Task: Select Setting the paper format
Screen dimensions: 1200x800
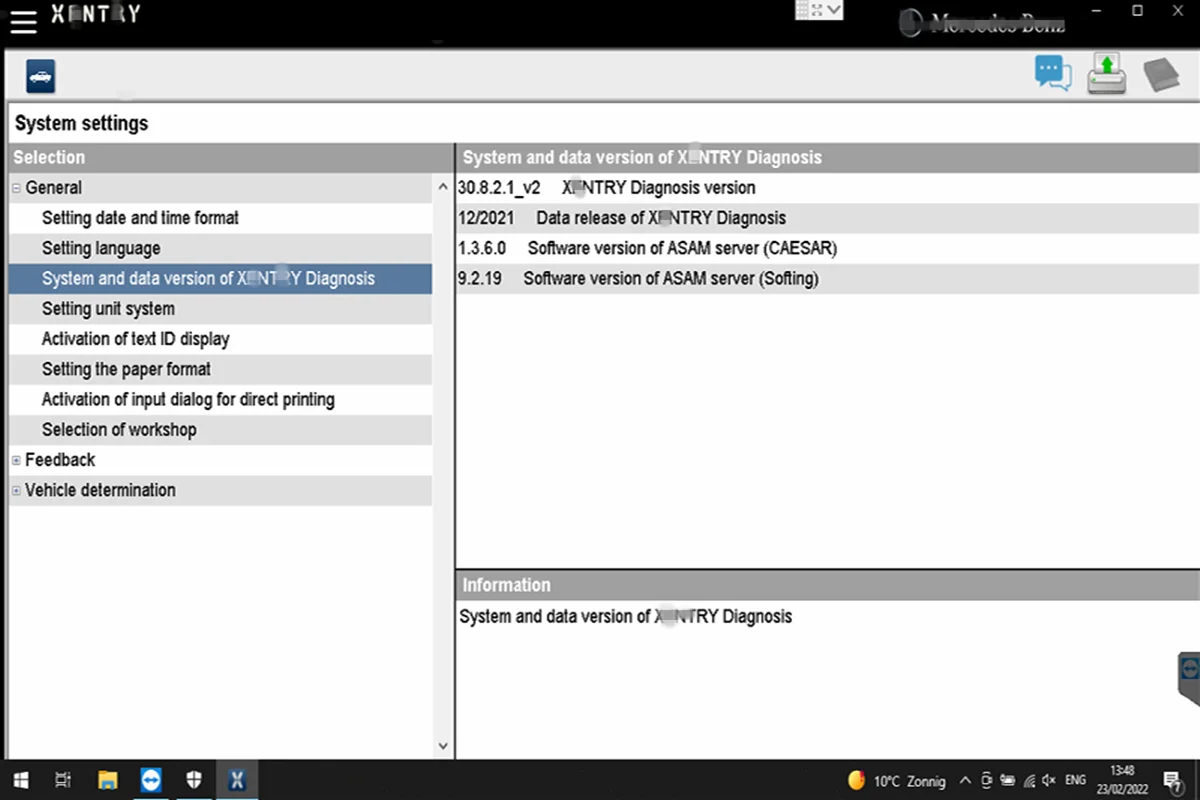Action: click(220, 369)
